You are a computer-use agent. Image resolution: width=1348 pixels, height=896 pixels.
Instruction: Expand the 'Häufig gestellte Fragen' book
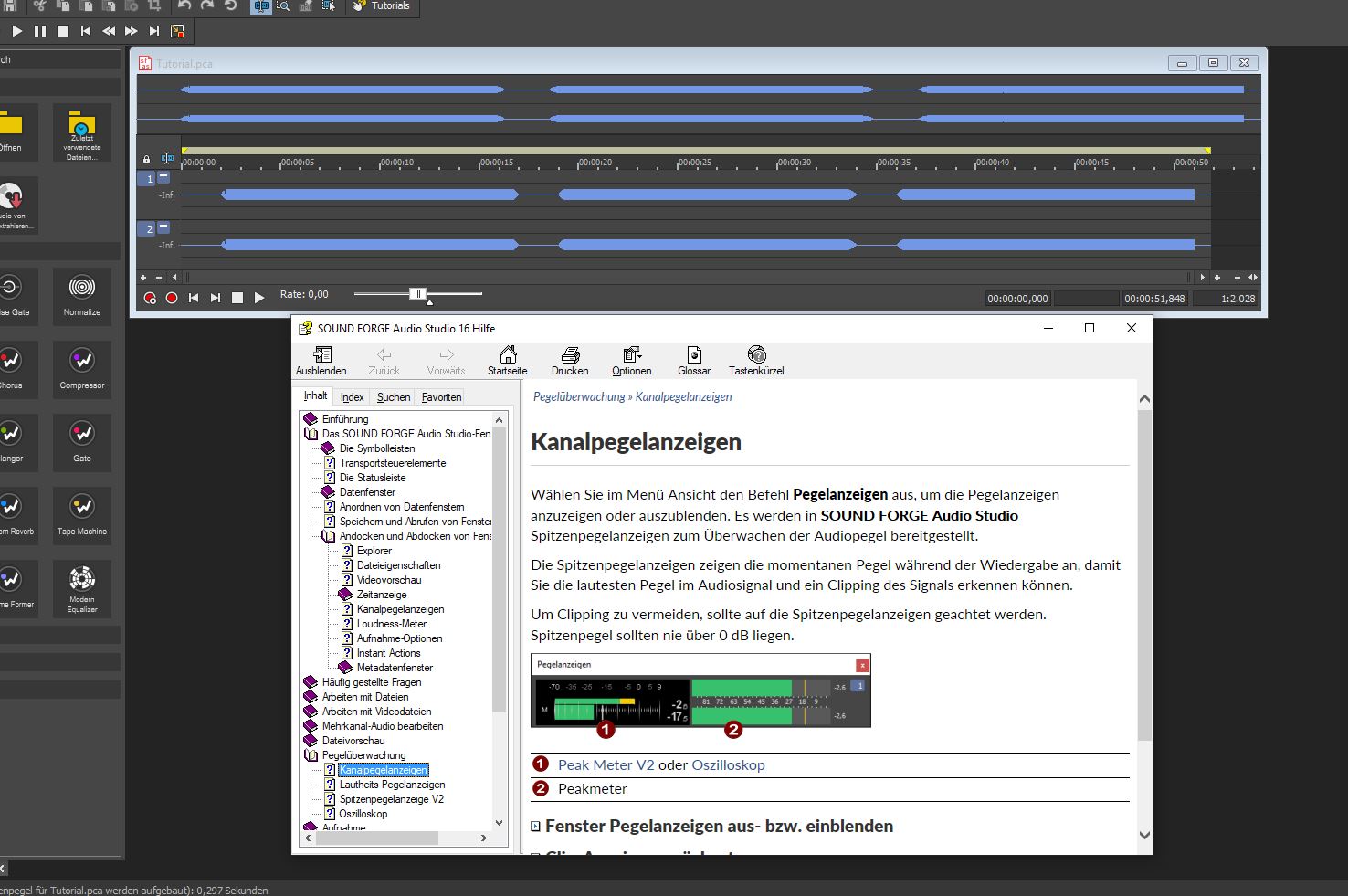pos(311,682)
